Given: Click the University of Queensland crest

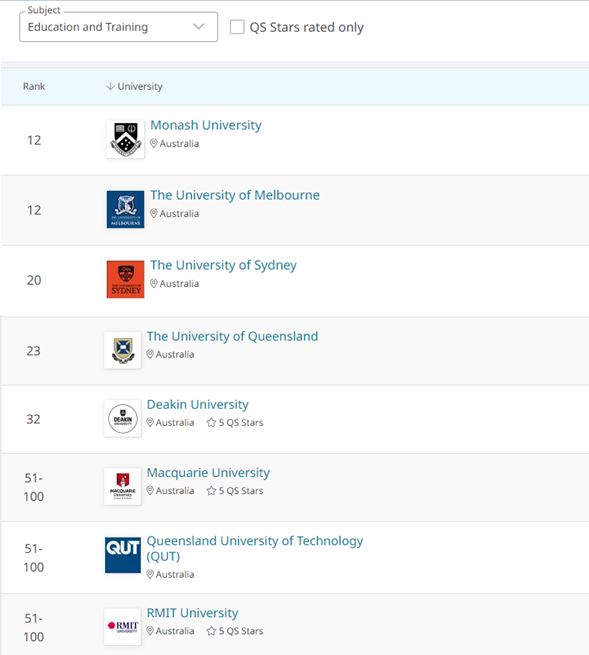Looking at the screenshot, I should click(x=122, y=350).
